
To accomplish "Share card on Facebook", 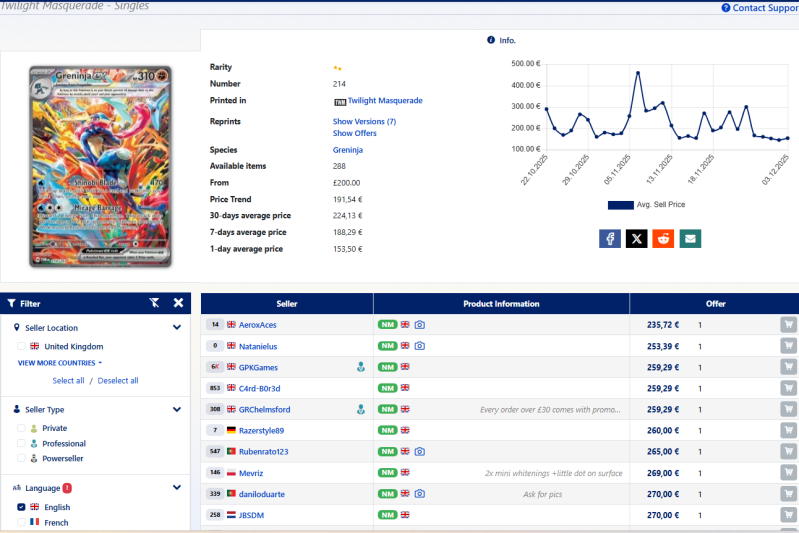I will click(609, 238).
